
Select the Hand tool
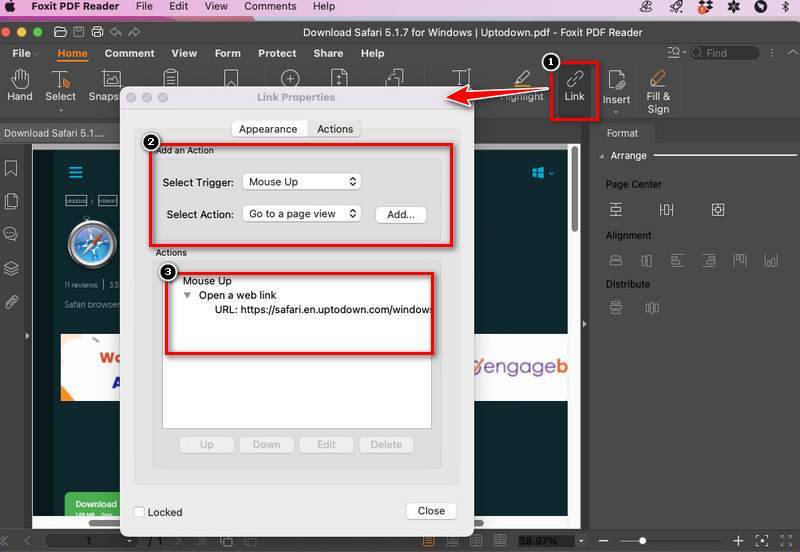(20, 86)
